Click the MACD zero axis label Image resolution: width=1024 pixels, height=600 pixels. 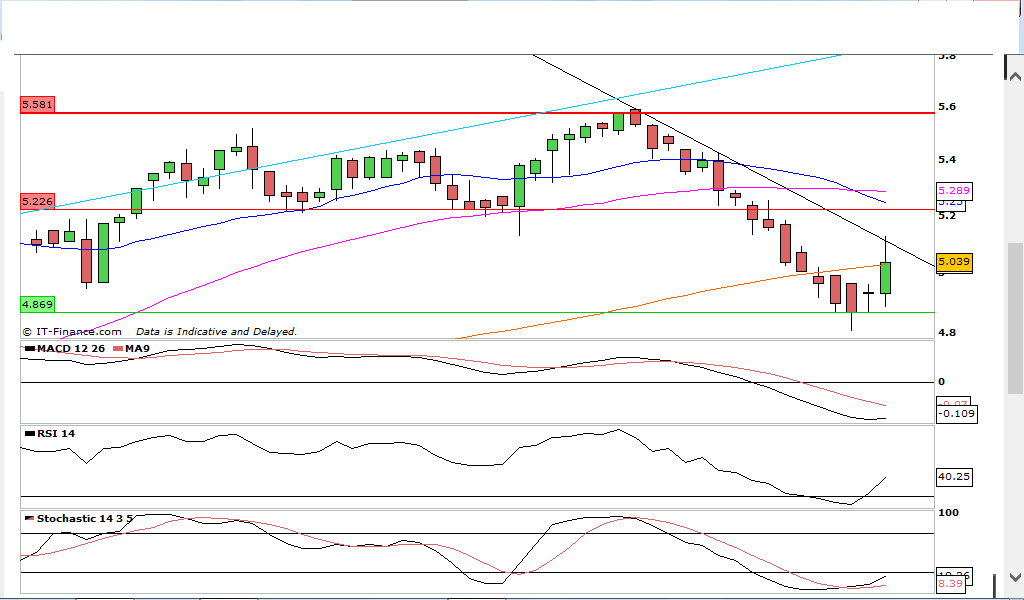(941, 382)
